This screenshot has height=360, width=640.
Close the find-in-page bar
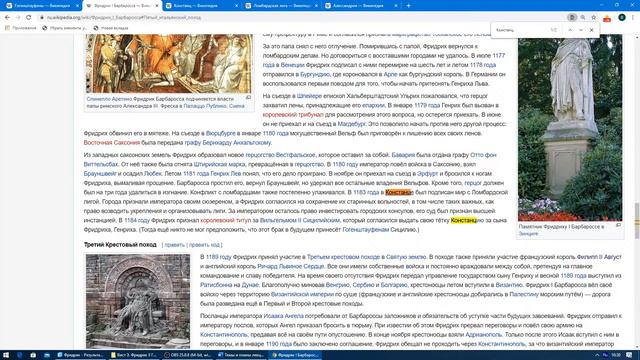(591, 30)
